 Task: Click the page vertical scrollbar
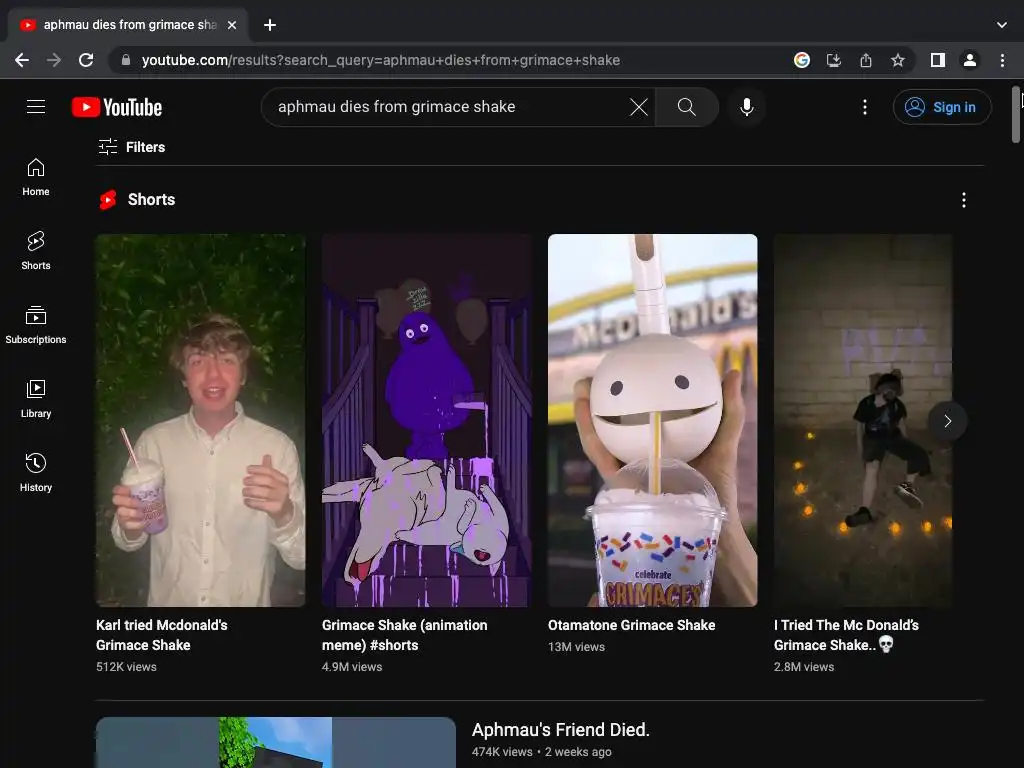(1016, 114)
